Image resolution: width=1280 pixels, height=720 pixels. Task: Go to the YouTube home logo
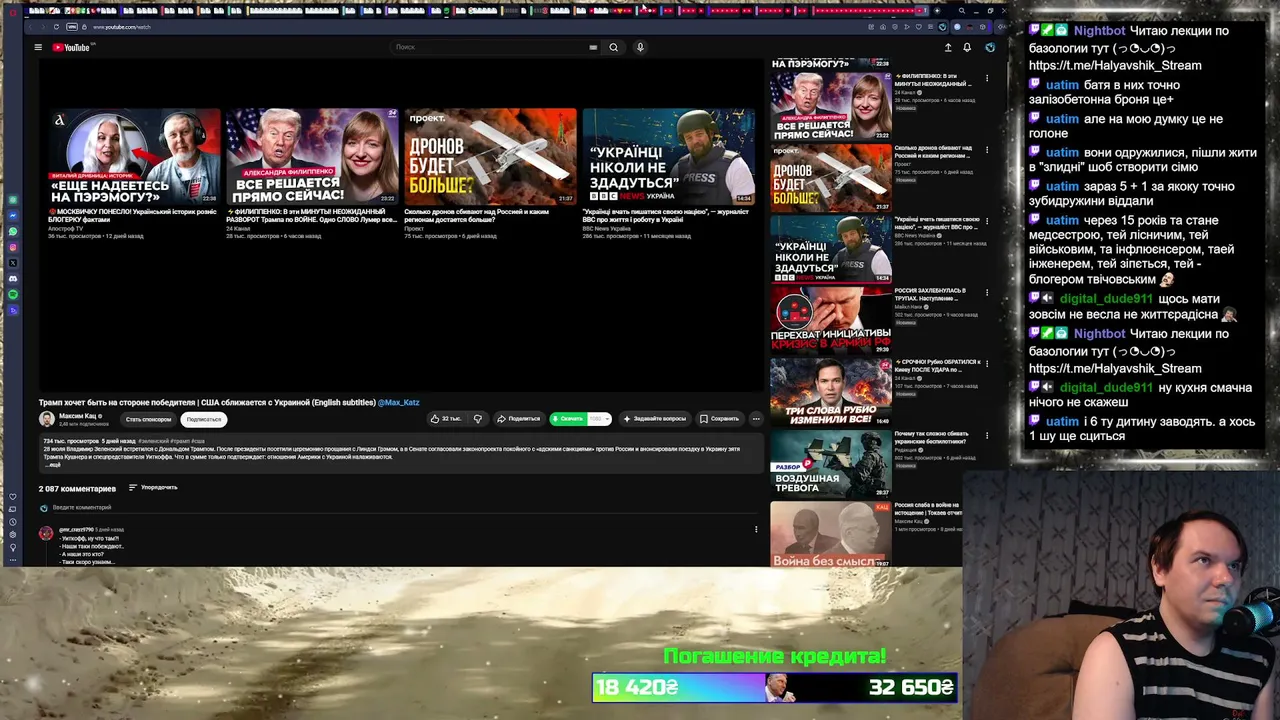coord(71,47)
